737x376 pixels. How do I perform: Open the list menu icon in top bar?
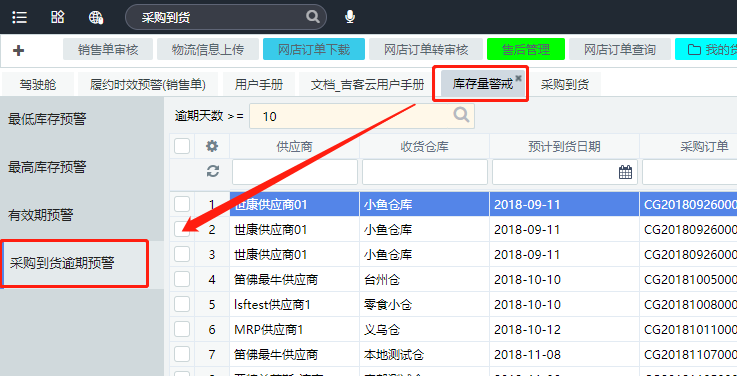(x=19, y=17)
